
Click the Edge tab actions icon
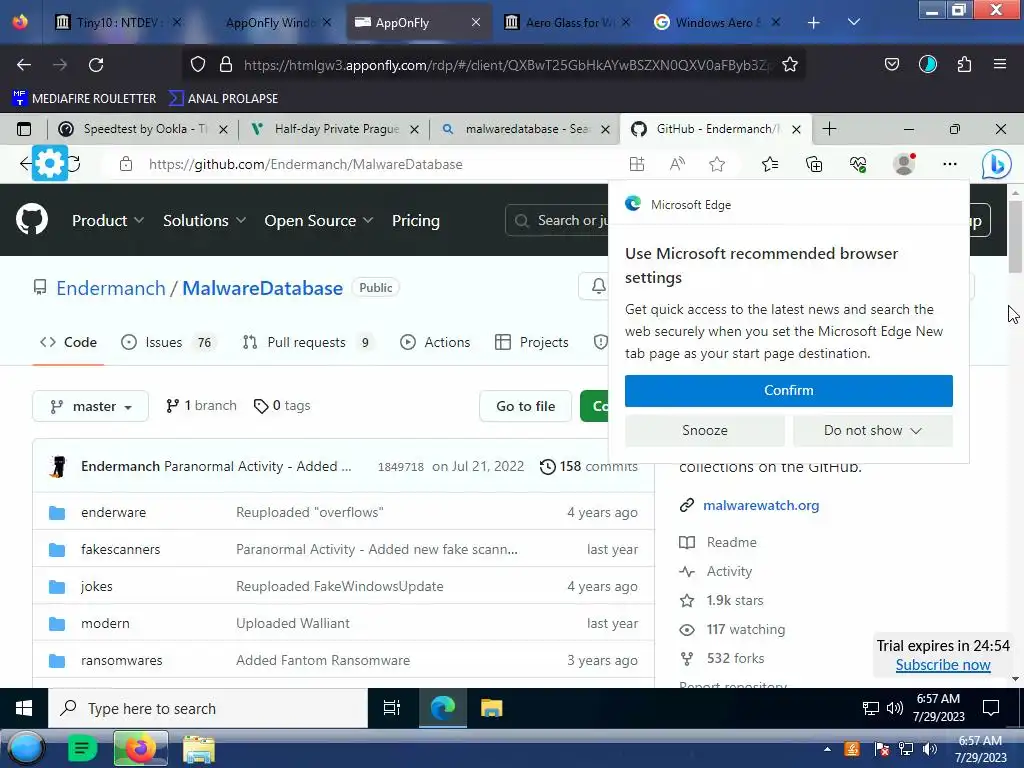(24, 129)
